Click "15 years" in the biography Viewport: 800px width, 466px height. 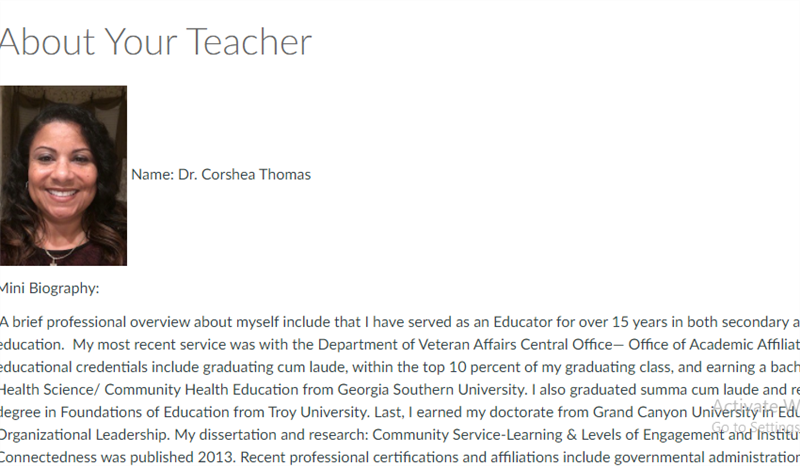(639, 322)
